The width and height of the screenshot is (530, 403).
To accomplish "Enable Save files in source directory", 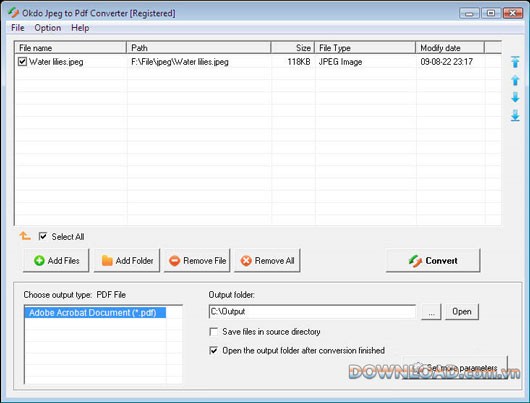I will [213, 332].
